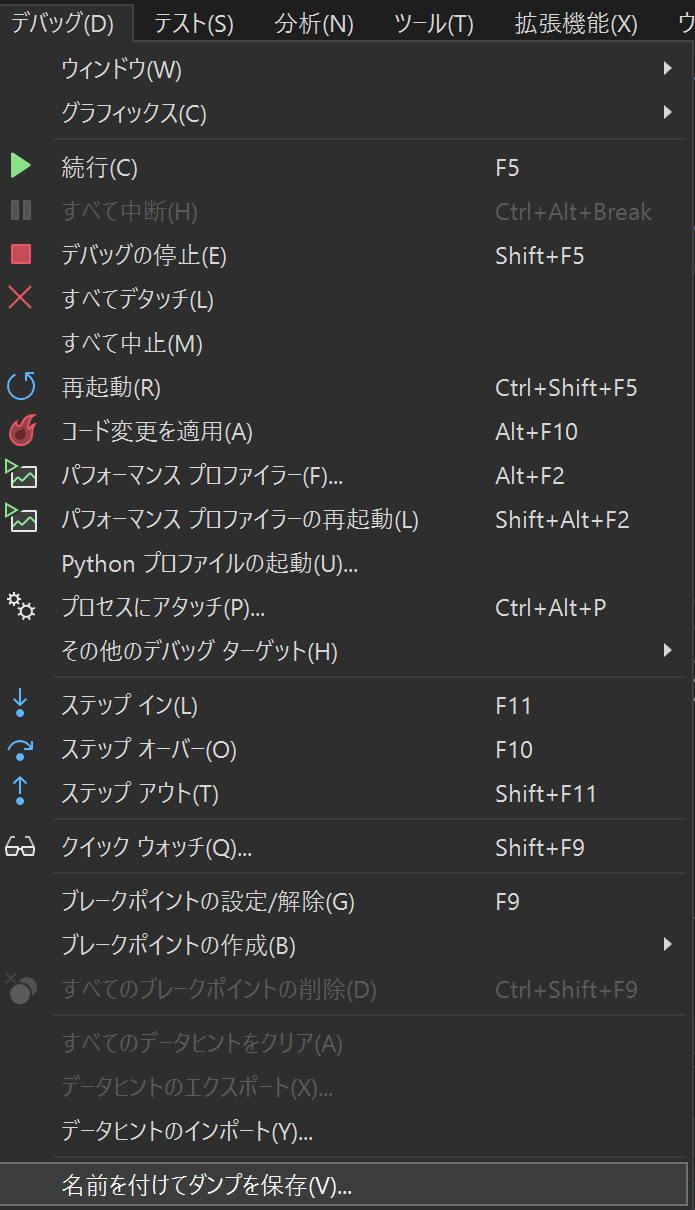Expand その他のデバッグ ターゲット(H) submenu arrow
The width and height of the screenshot is (695, 1210).
click(x=667, y=651)
